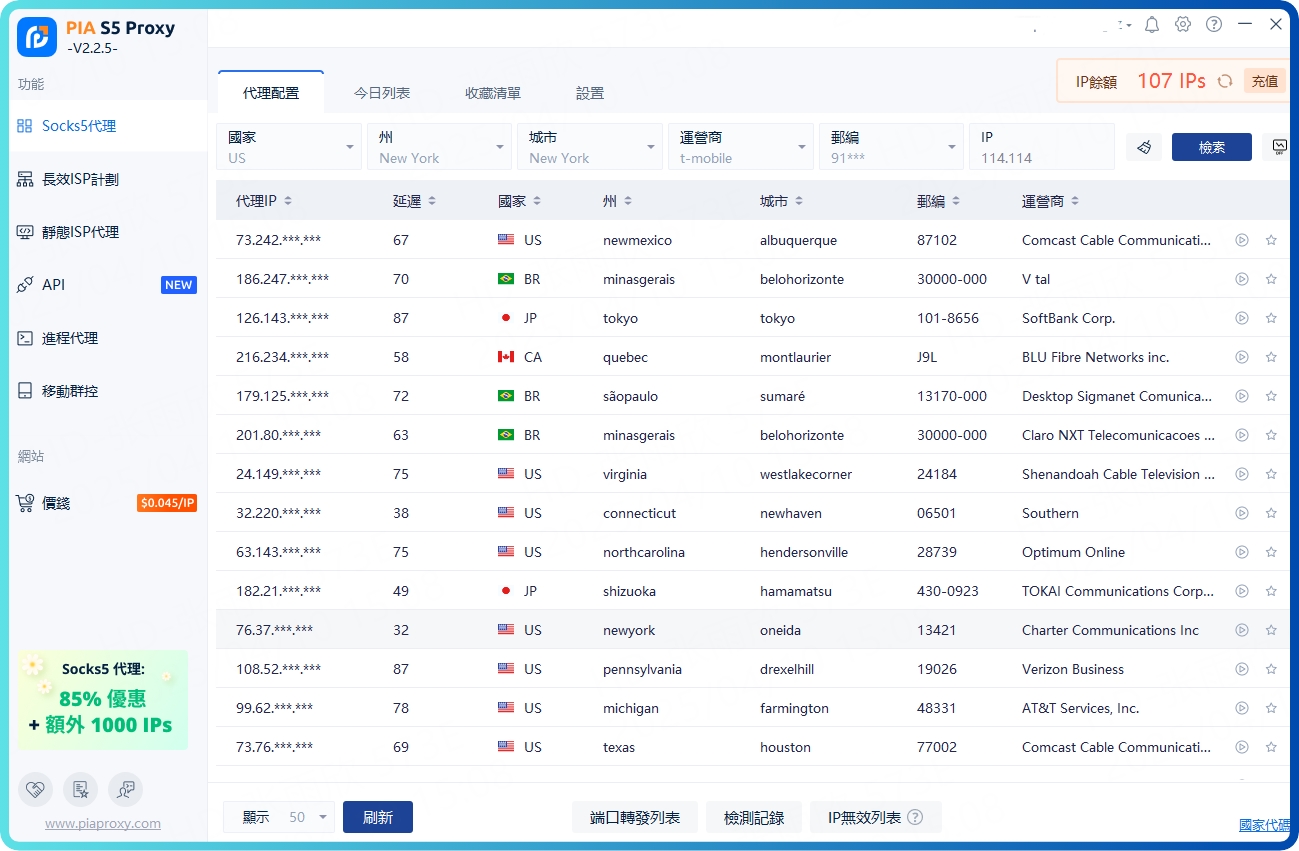Star the 126.143 tokyo proxy as favorite

click(x=1271, y=318)
